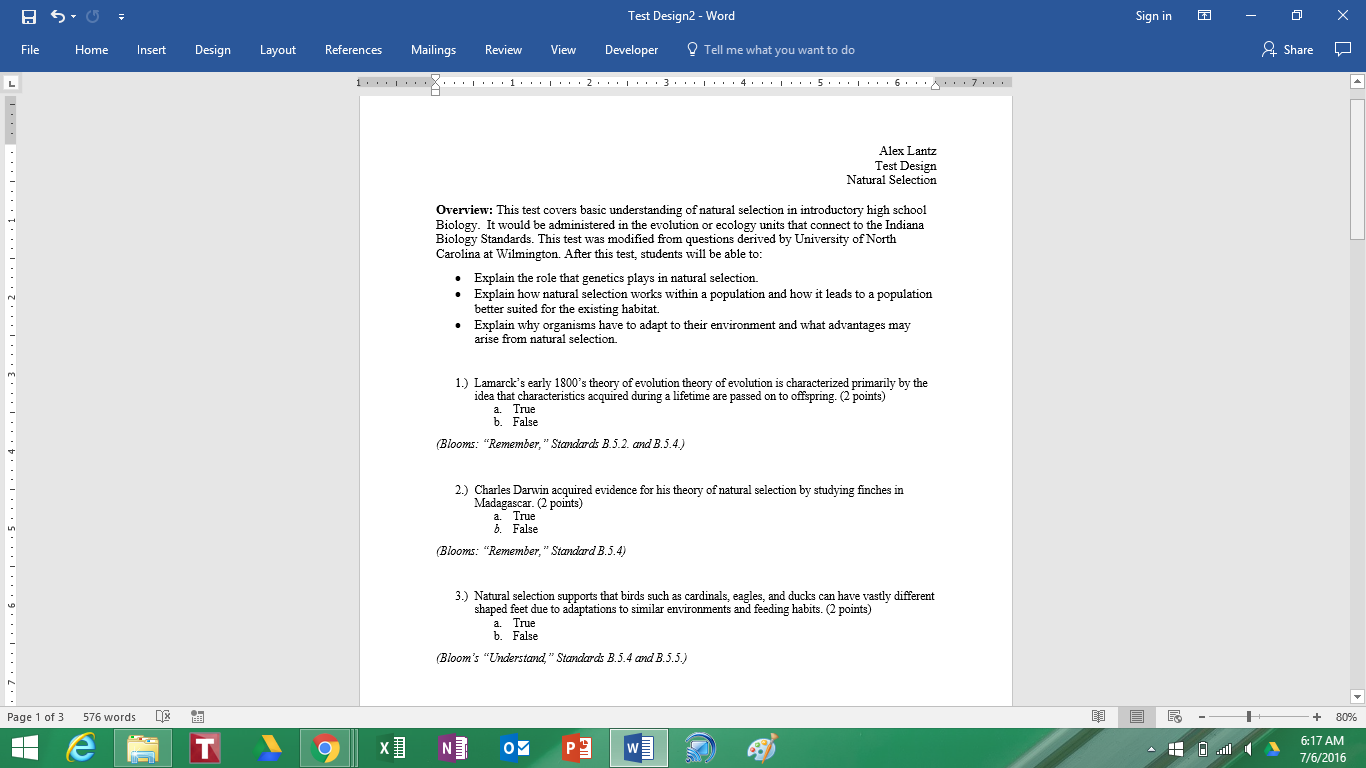This screenshot has height=768, width=1366.
Task: Click the tab selector at ruler corner
Action: [10, 83]
